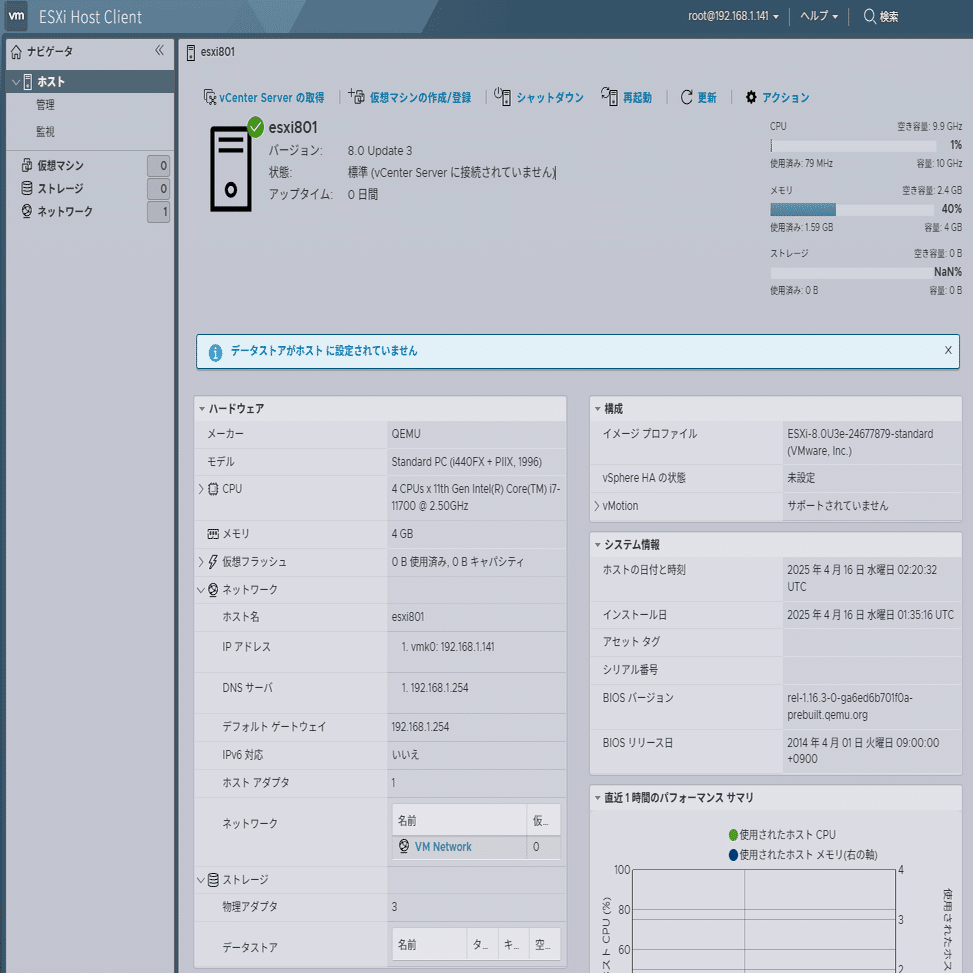Image resolution: width=973 pixels, height=973 pixels.
Task: Collapse the システム情報 panel
Action: coord(598,545)
